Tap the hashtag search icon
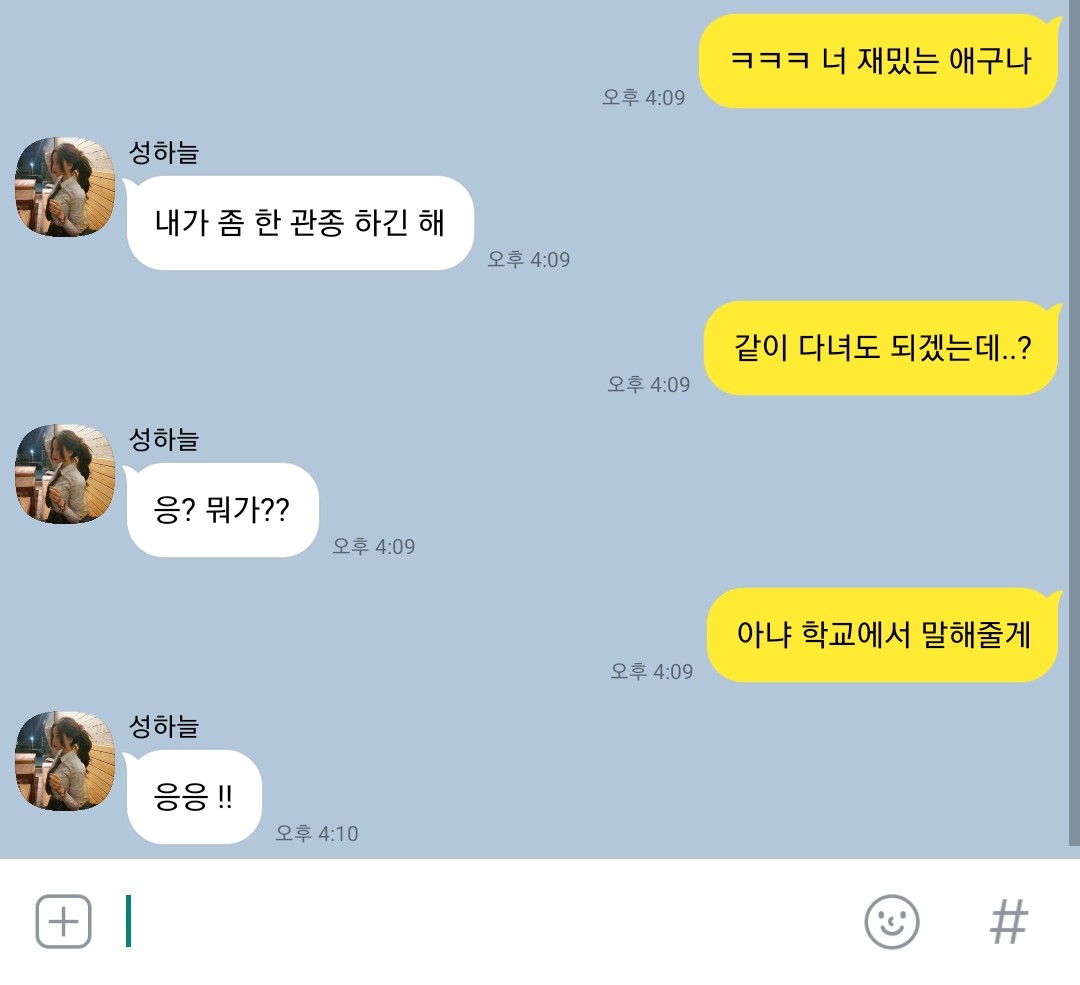The image size is (1080, 985). click(1009, 922)
